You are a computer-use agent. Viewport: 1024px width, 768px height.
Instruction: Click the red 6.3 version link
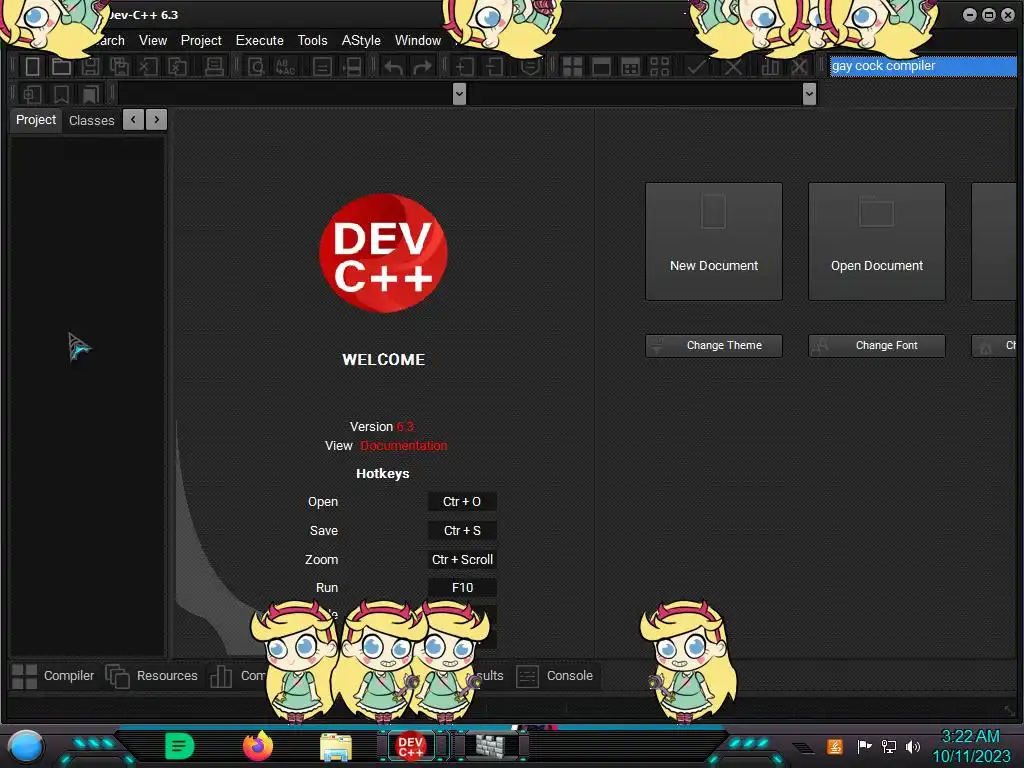coord(405,426)
